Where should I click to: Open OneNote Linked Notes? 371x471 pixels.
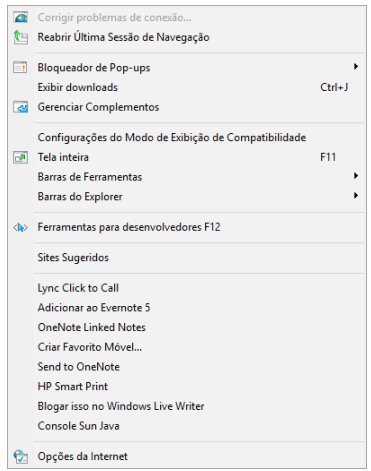pos(187,327)
